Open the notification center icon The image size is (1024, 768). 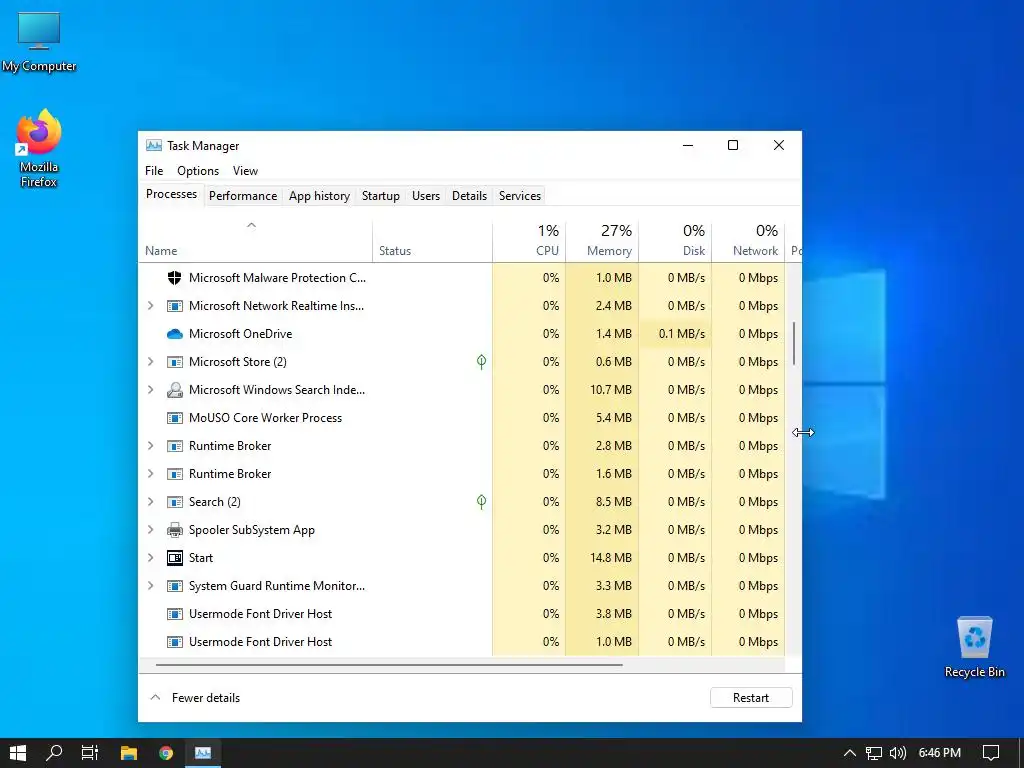991,753
